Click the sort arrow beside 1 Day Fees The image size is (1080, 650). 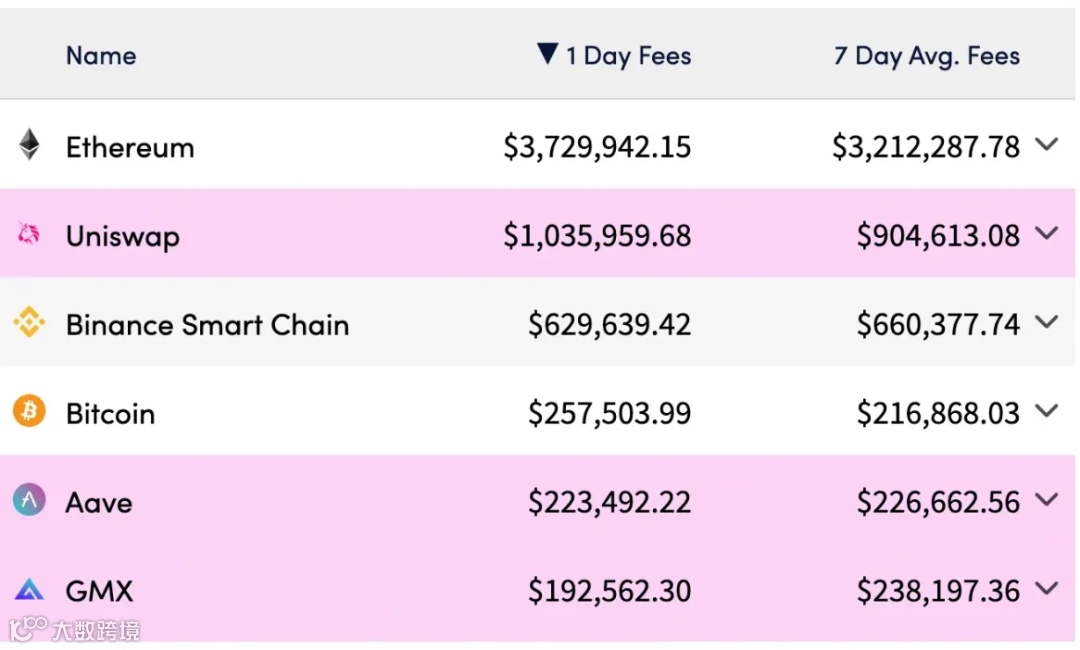(x=546, y=54)
